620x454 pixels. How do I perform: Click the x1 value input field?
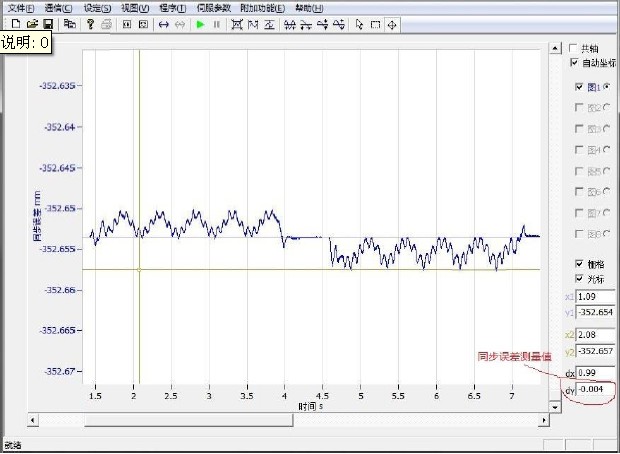click(596, 297)
